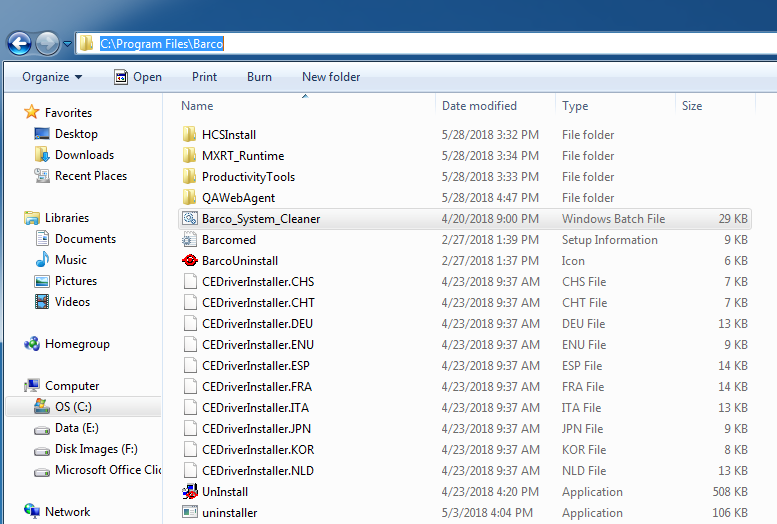Open the Videos library
The image size is (777, 524).
72,302
